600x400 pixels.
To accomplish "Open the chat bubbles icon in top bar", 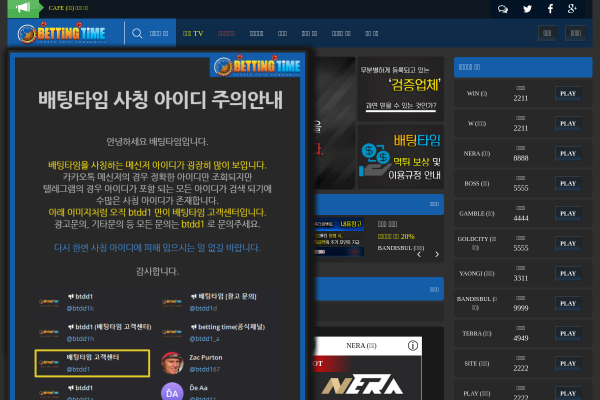I will click(x=503, y=9).
